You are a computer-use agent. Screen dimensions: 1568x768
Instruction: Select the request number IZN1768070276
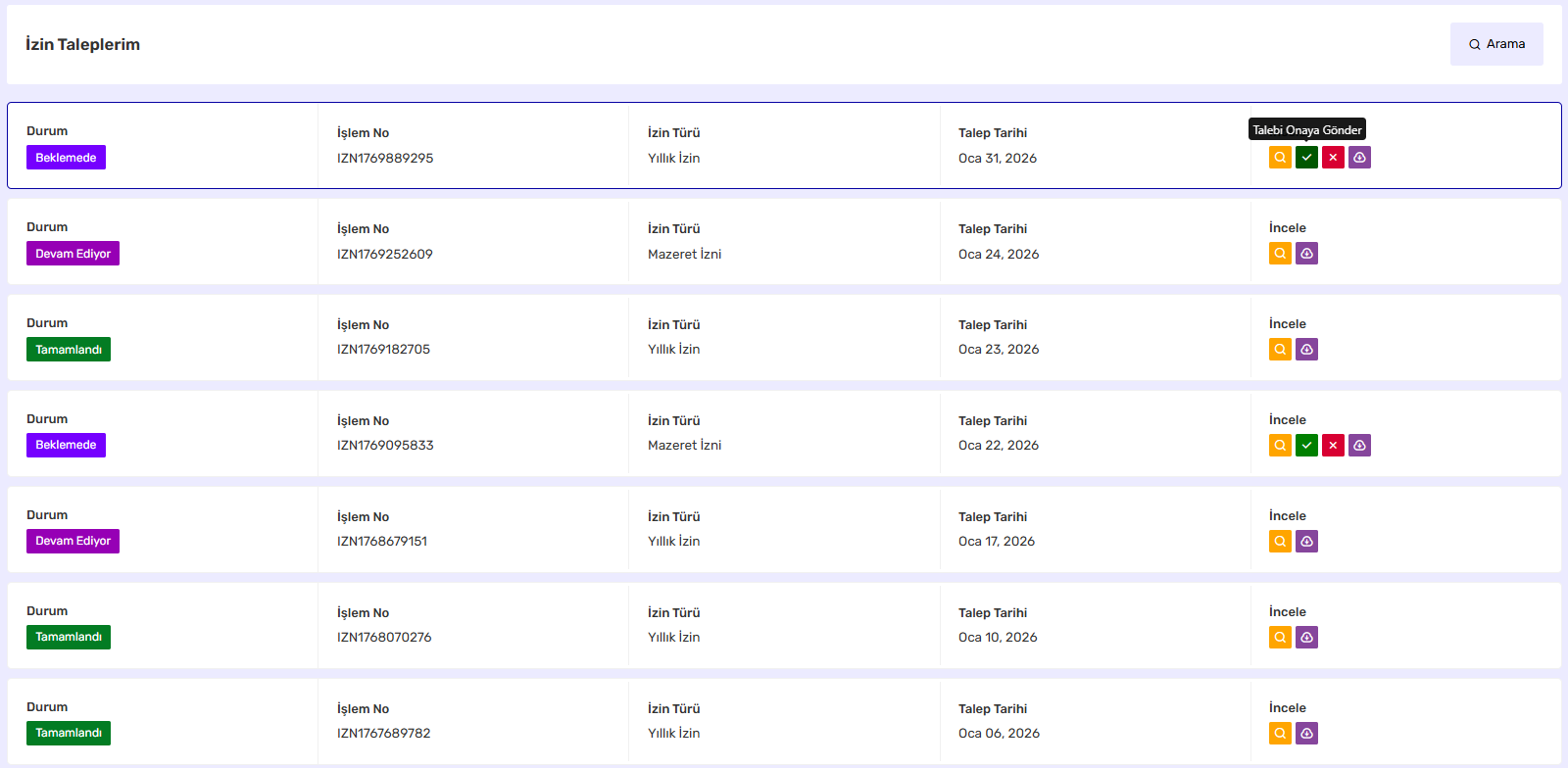(384, 638)
